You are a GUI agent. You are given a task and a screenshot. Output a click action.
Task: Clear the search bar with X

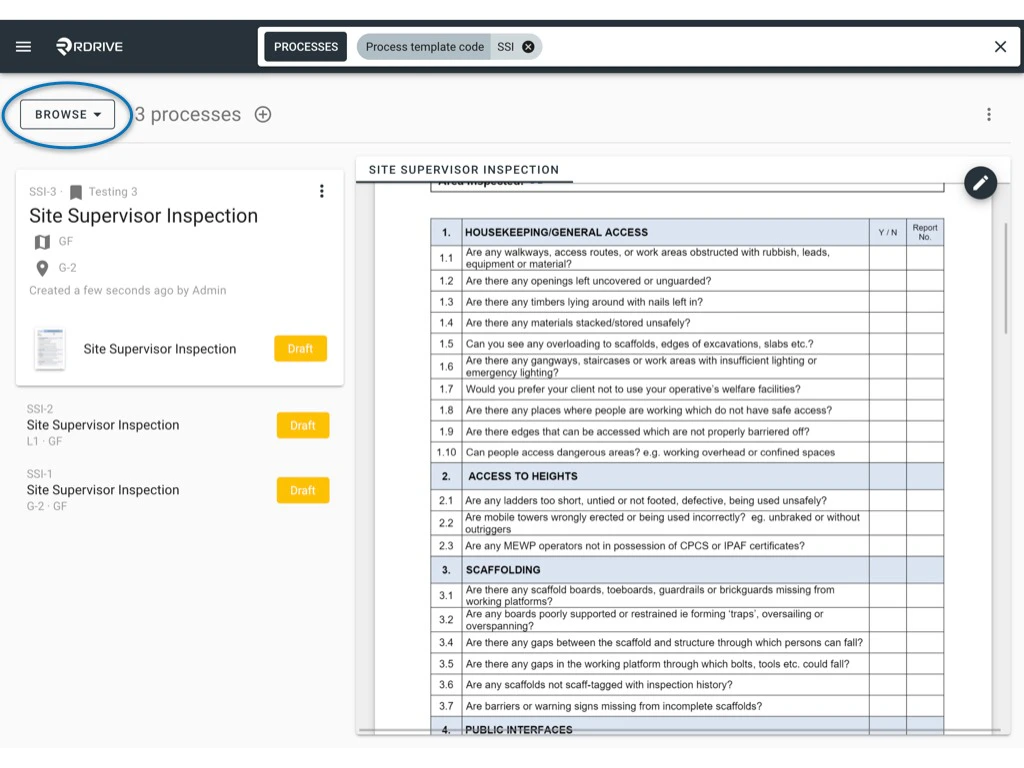[x=1000, y=46]
